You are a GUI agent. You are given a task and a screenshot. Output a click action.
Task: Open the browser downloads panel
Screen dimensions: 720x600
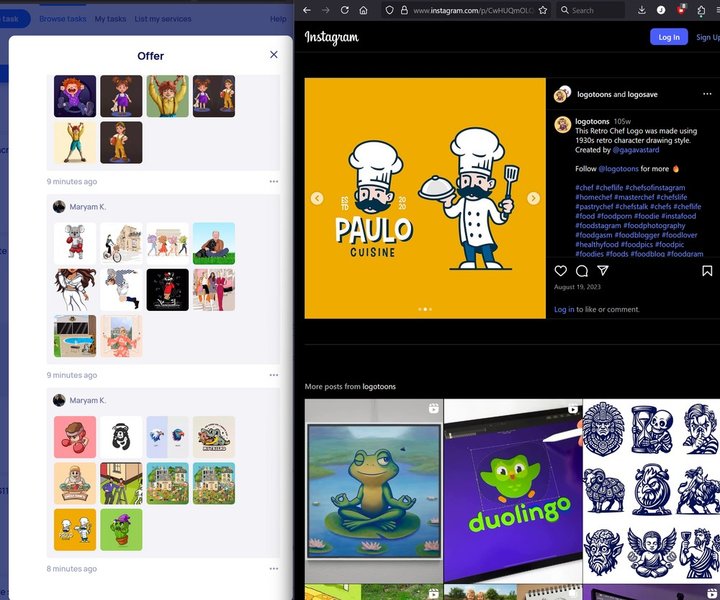642,10
